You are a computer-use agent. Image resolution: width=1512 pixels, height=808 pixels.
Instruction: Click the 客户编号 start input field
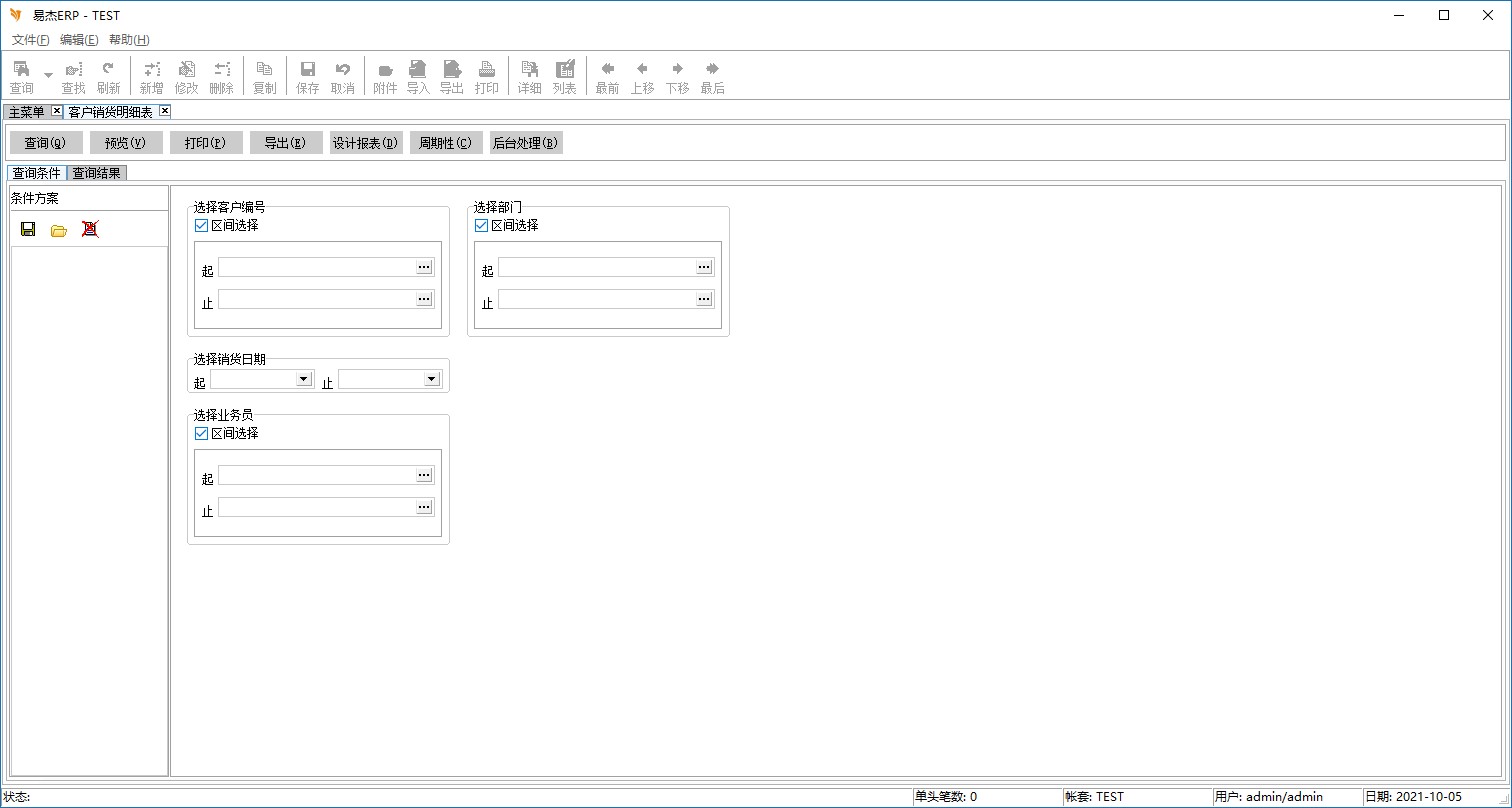pyautogui.click(x=316, y=267)
